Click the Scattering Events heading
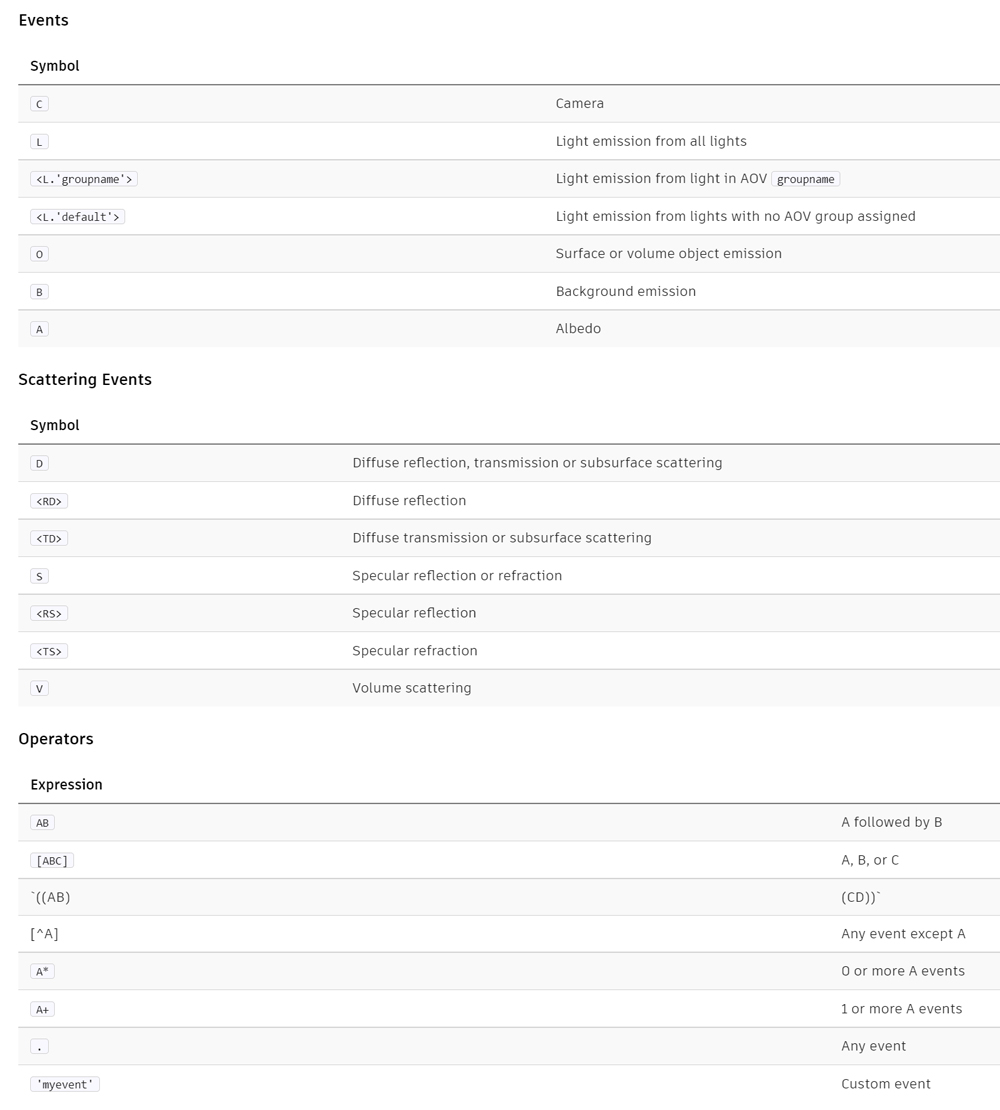The width and height of the screenshot is (1000, 1110). [85, 379]
